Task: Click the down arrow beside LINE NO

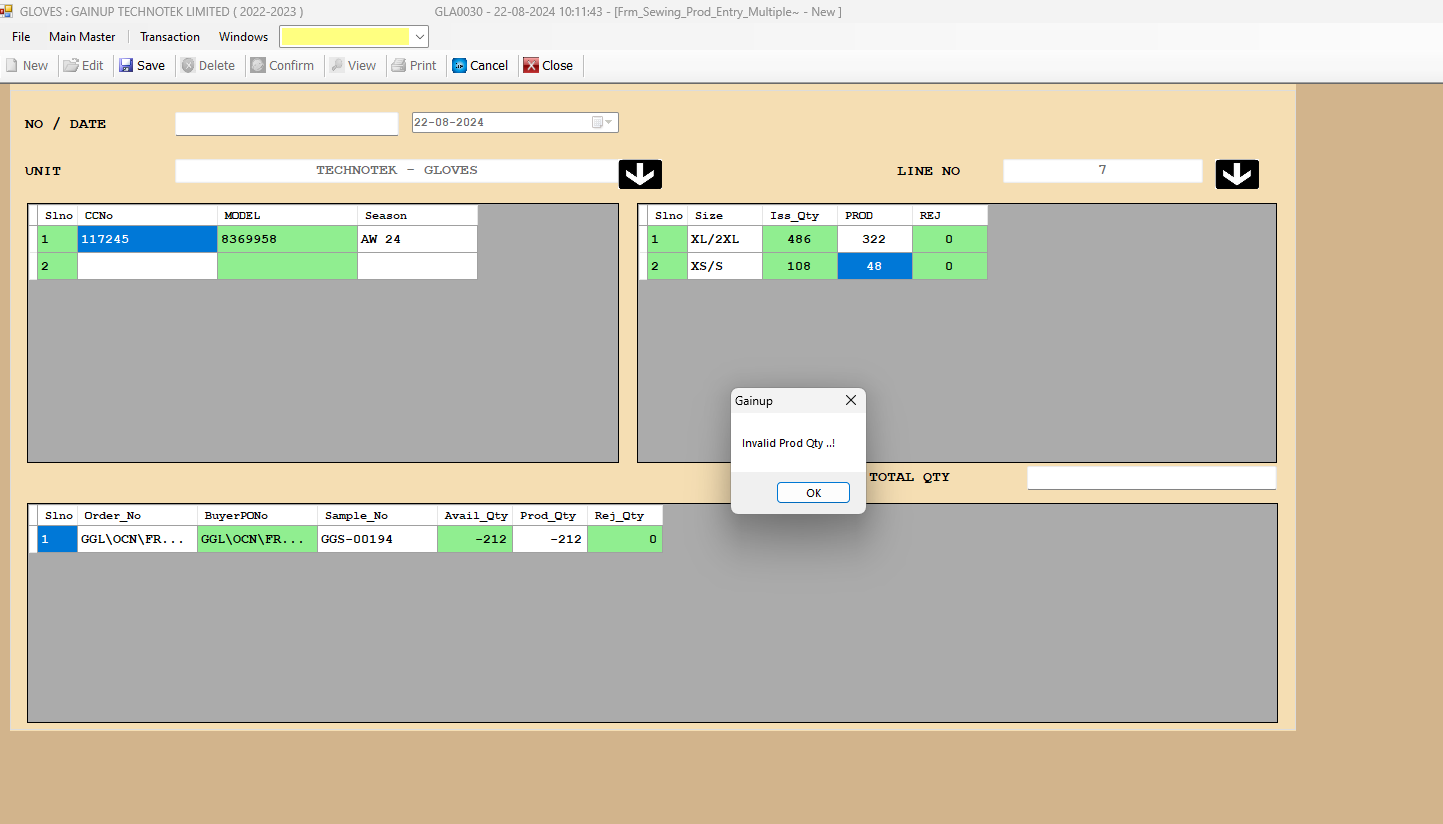Action: tap(1237, 174)
